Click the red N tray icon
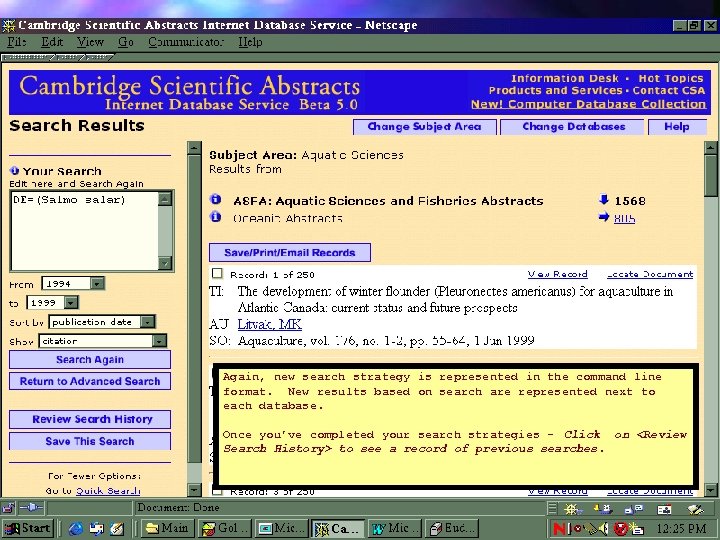720x540 pixels. point(559,529)
